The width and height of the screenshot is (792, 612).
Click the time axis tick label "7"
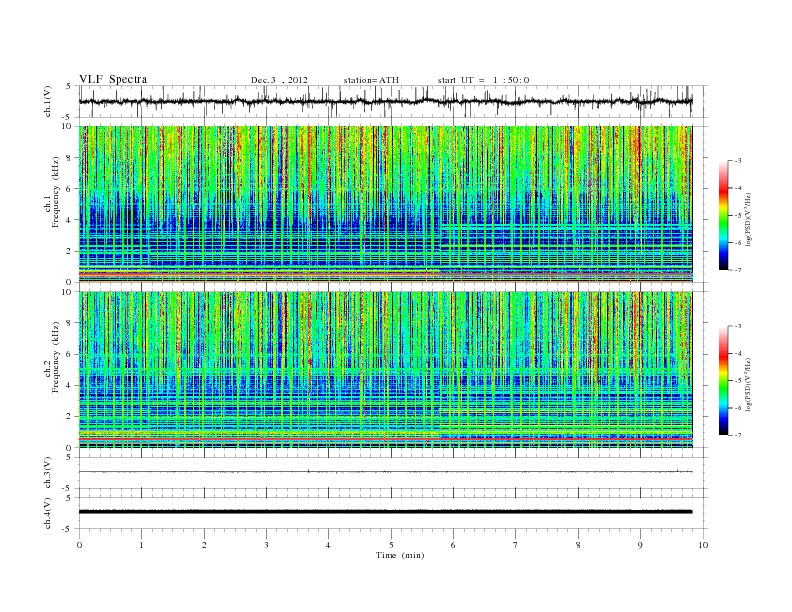[516, 545]
